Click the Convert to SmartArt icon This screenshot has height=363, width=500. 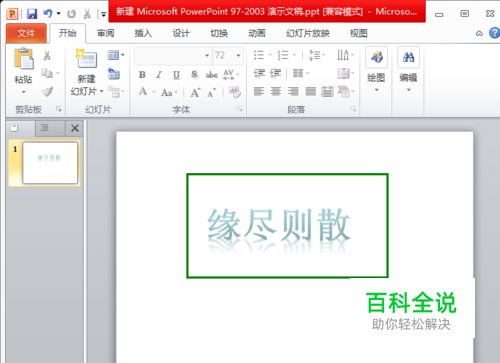346,91
